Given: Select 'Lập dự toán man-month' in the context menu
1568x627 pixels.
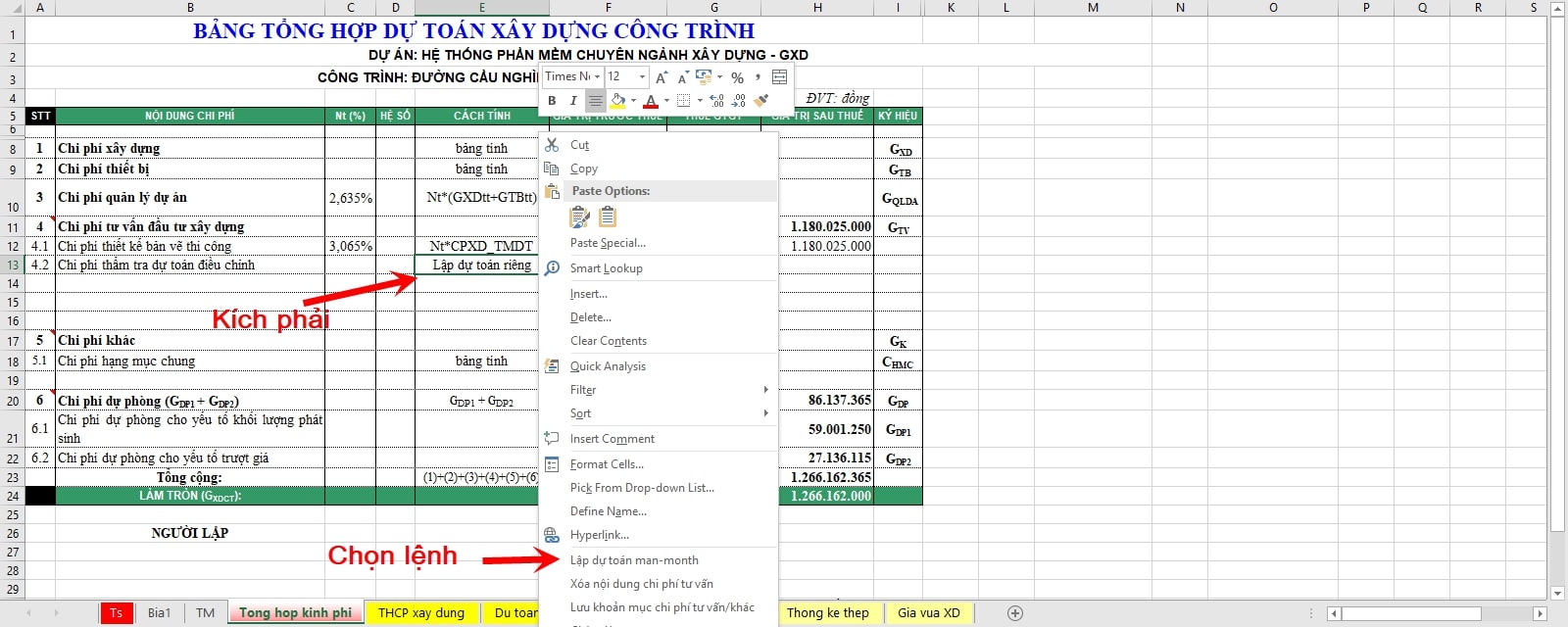Looking at the screenshot, I should tap(634, 560).
